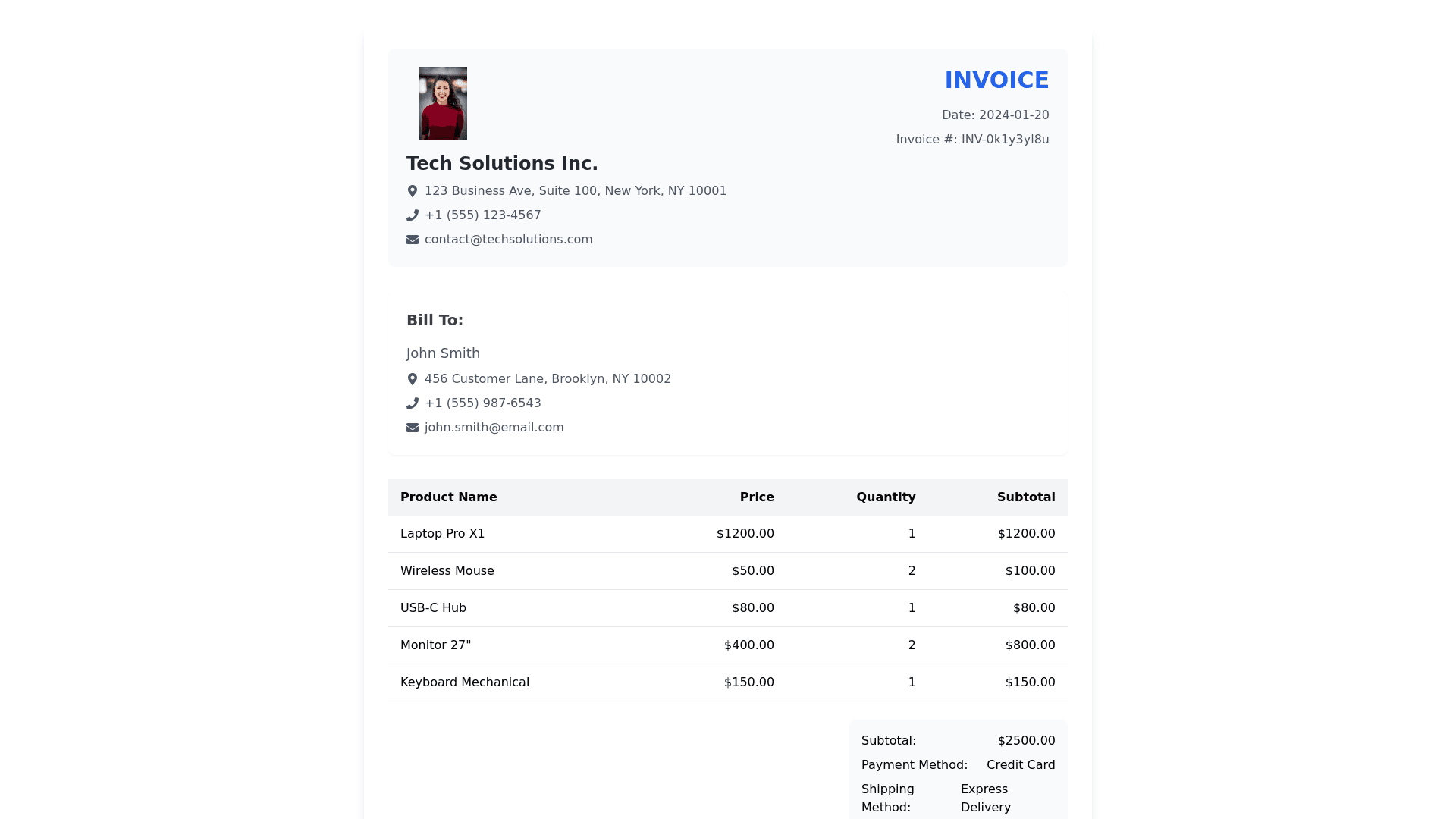
Task: Click the INVOICE heading title
Action: click(996, 80)
